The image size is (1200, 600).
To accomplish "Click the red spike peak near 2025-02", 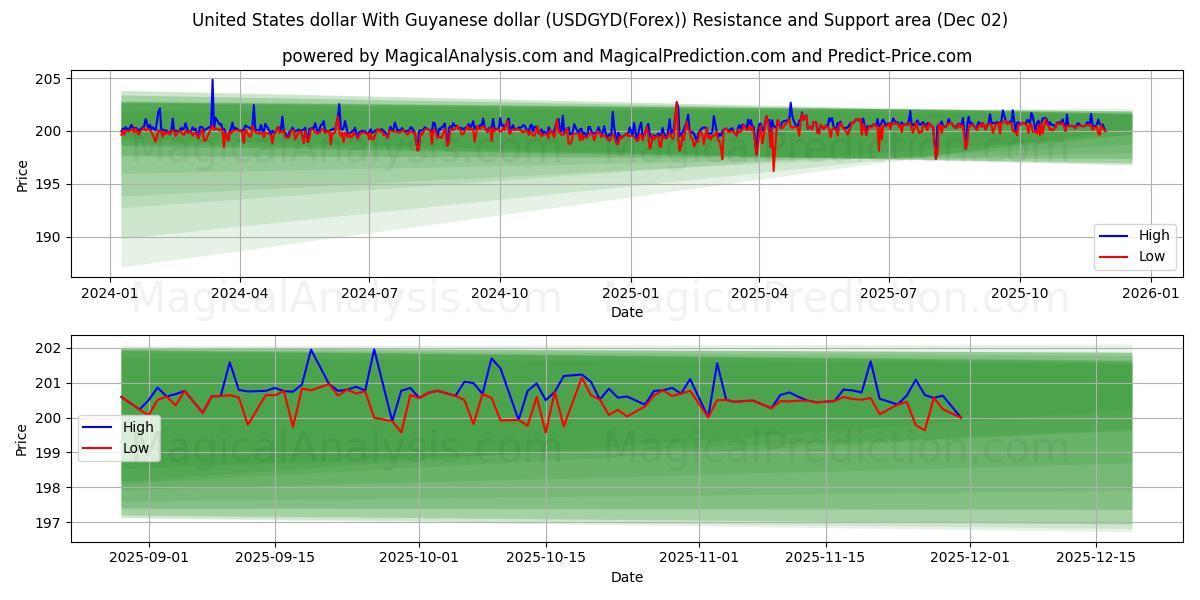I will (676, 103).
